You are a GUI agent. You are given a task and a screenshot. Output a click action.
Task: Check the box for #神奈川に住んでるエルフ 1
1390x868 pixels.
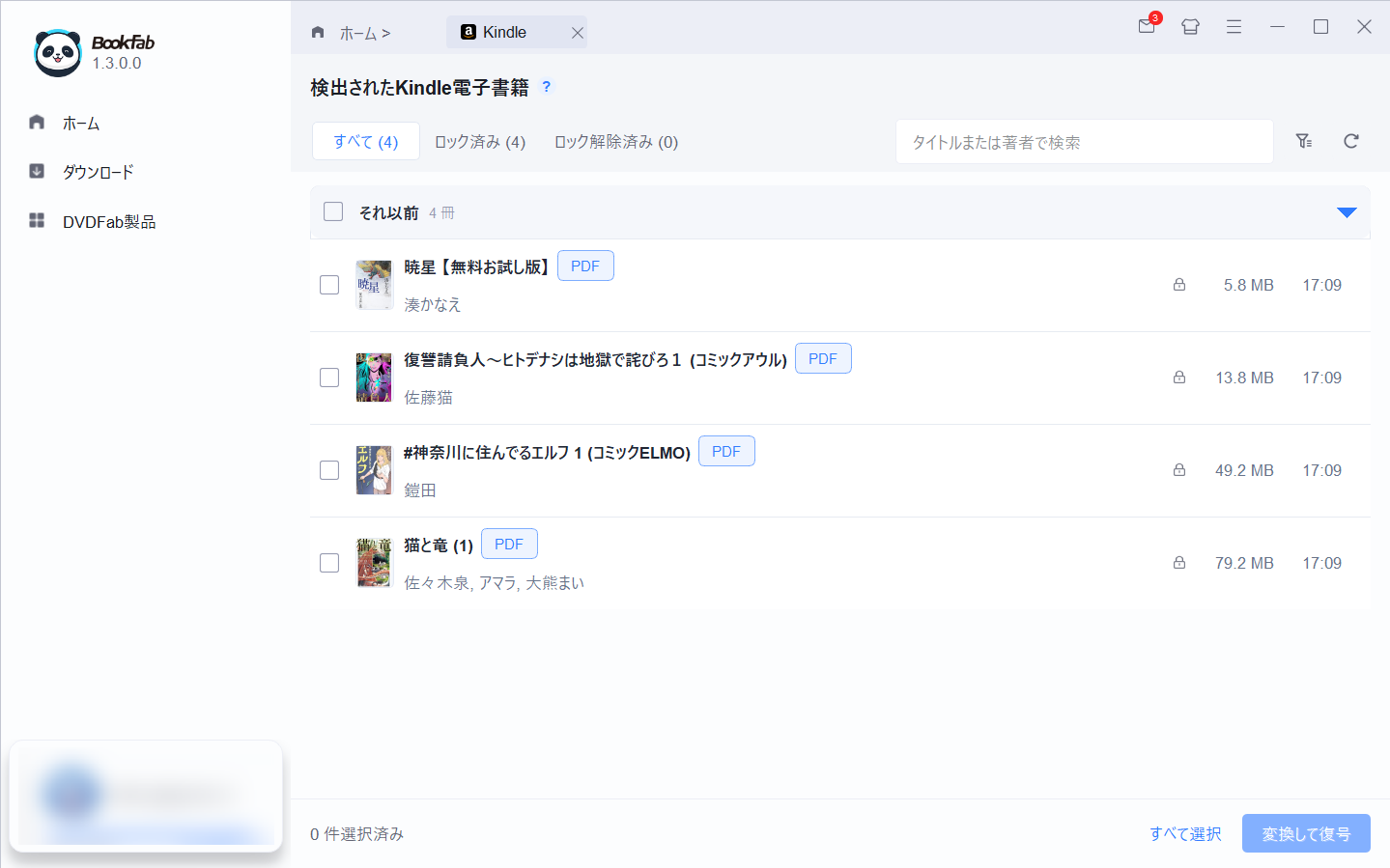329,470
